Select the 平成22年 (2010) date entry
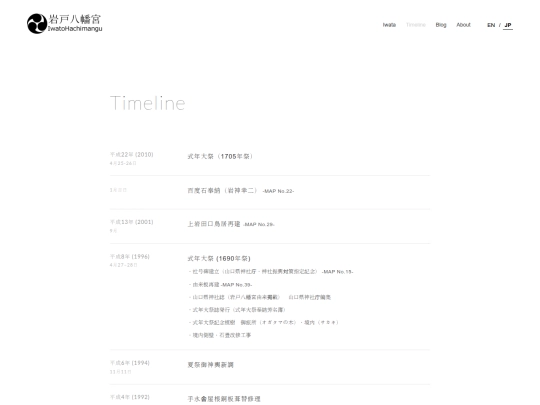The height and width of the screenshot is (405, 540). click(132, 155)
